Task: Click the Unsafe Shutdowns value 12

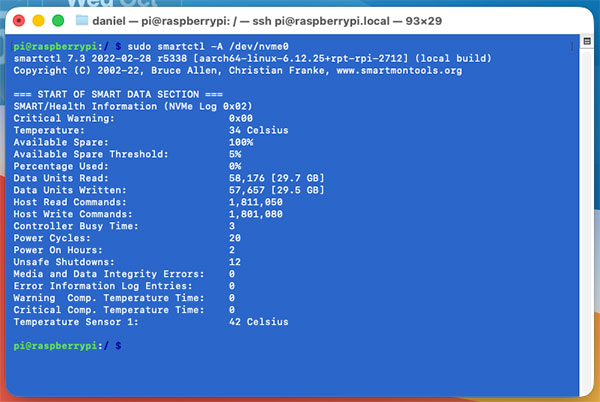Action: coord(235,262)
